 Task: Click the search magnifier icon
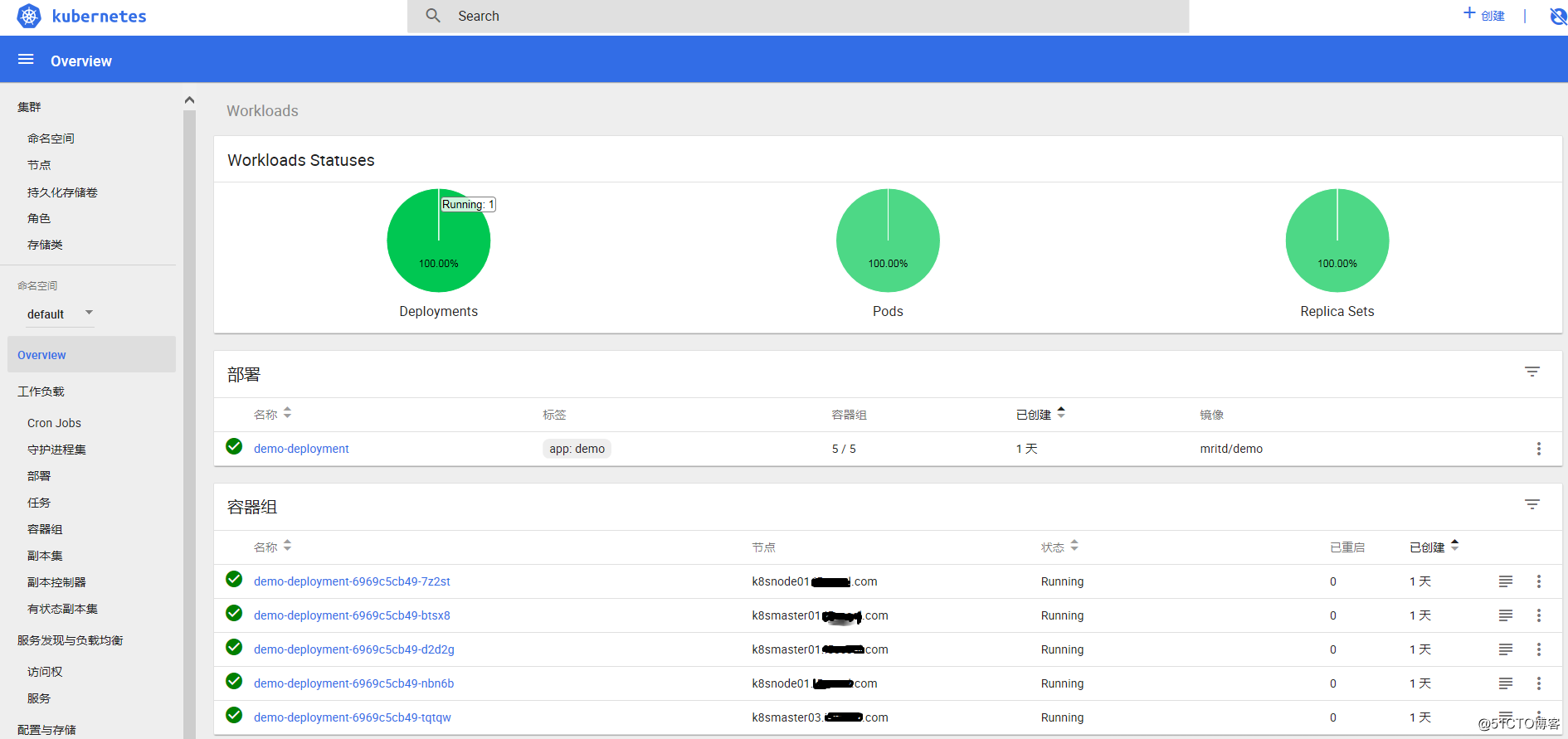433,16
